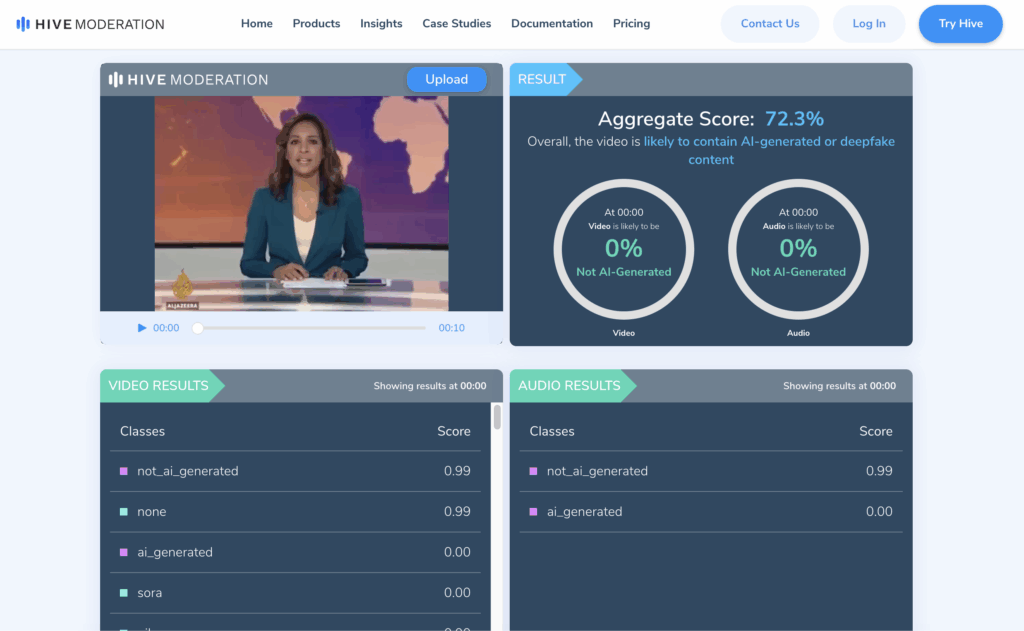The height and width of the screenshot is (631, 1024).
Task: Click the Hive Moderation logo in header
Action: tap(90, 24)
